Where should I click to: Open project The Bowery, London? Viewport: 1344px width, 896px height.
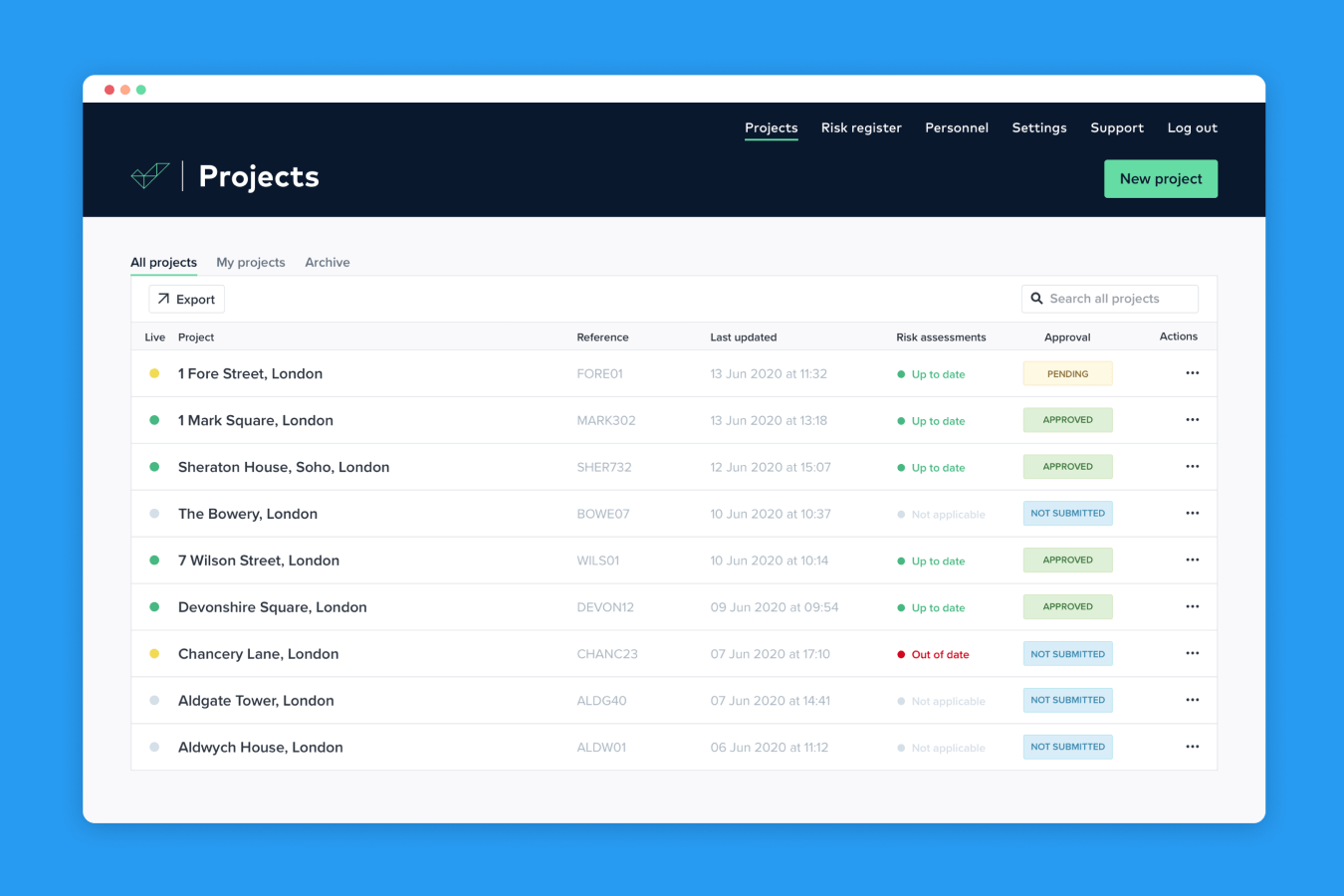coord(248,514)
